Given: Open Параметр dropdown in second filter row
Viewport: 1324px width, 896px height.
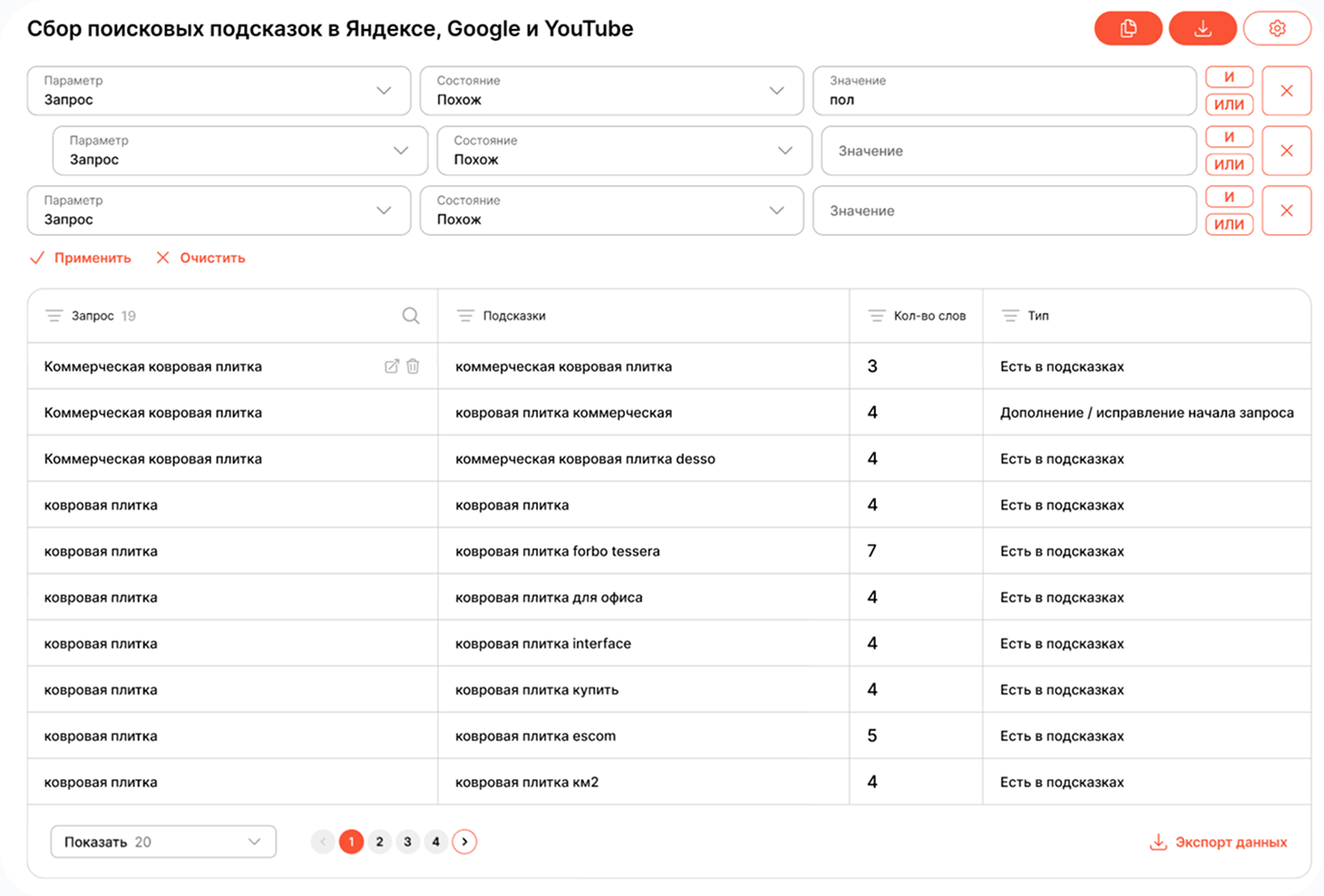Looking at the screenshot, I should [240, 151].
